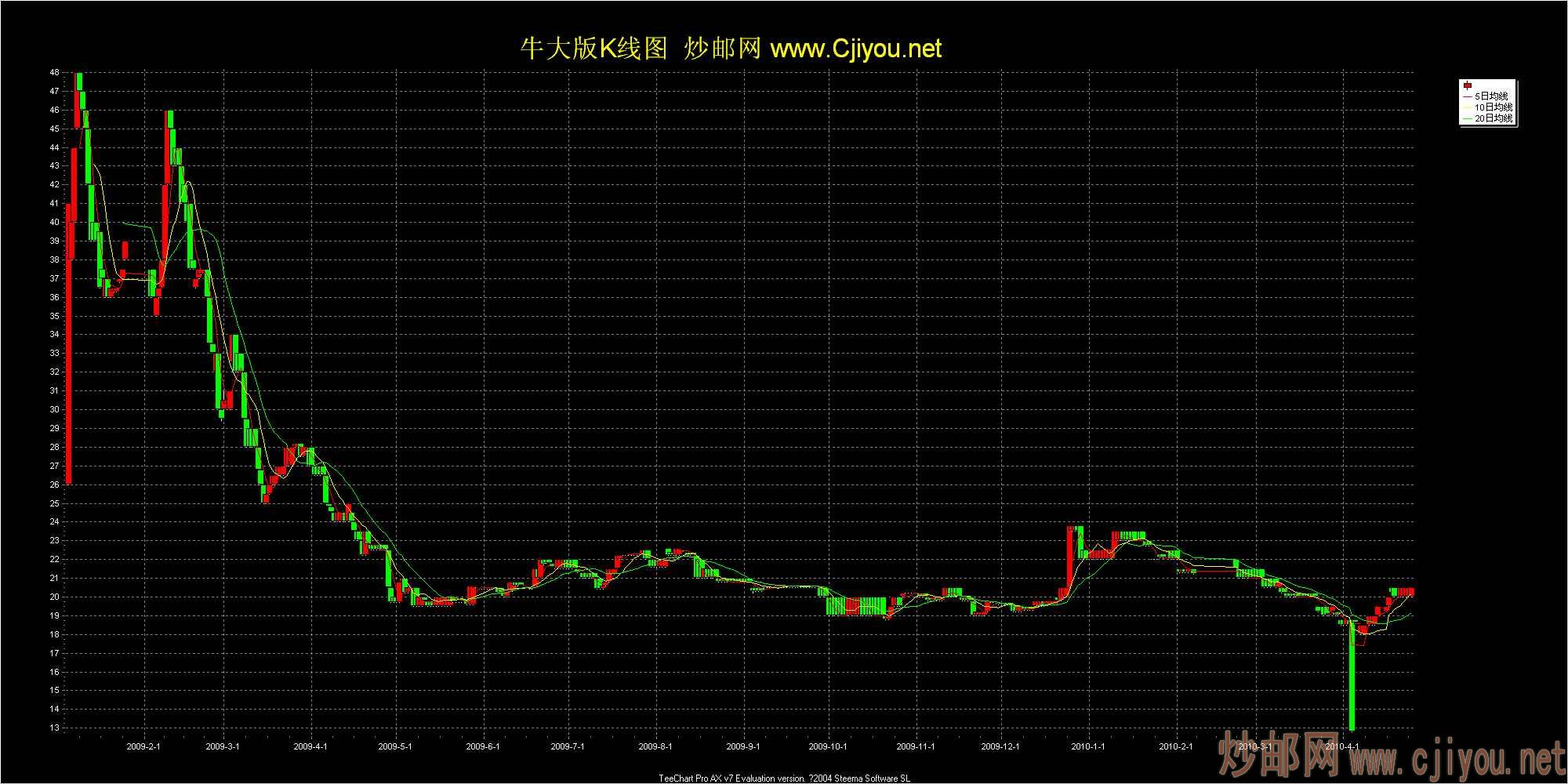
Task: Click the 2009-2-1 date label
Action: 143,746
